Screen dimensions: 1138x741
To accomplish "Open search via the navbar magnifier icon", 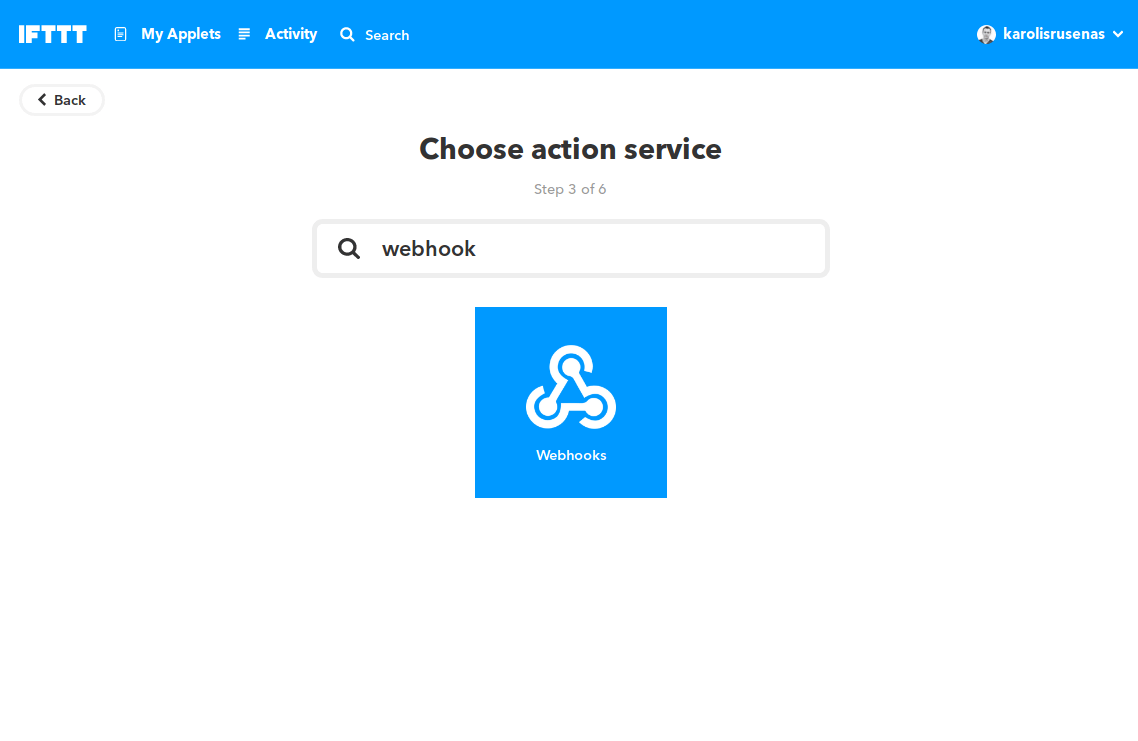I will (346, 34).
